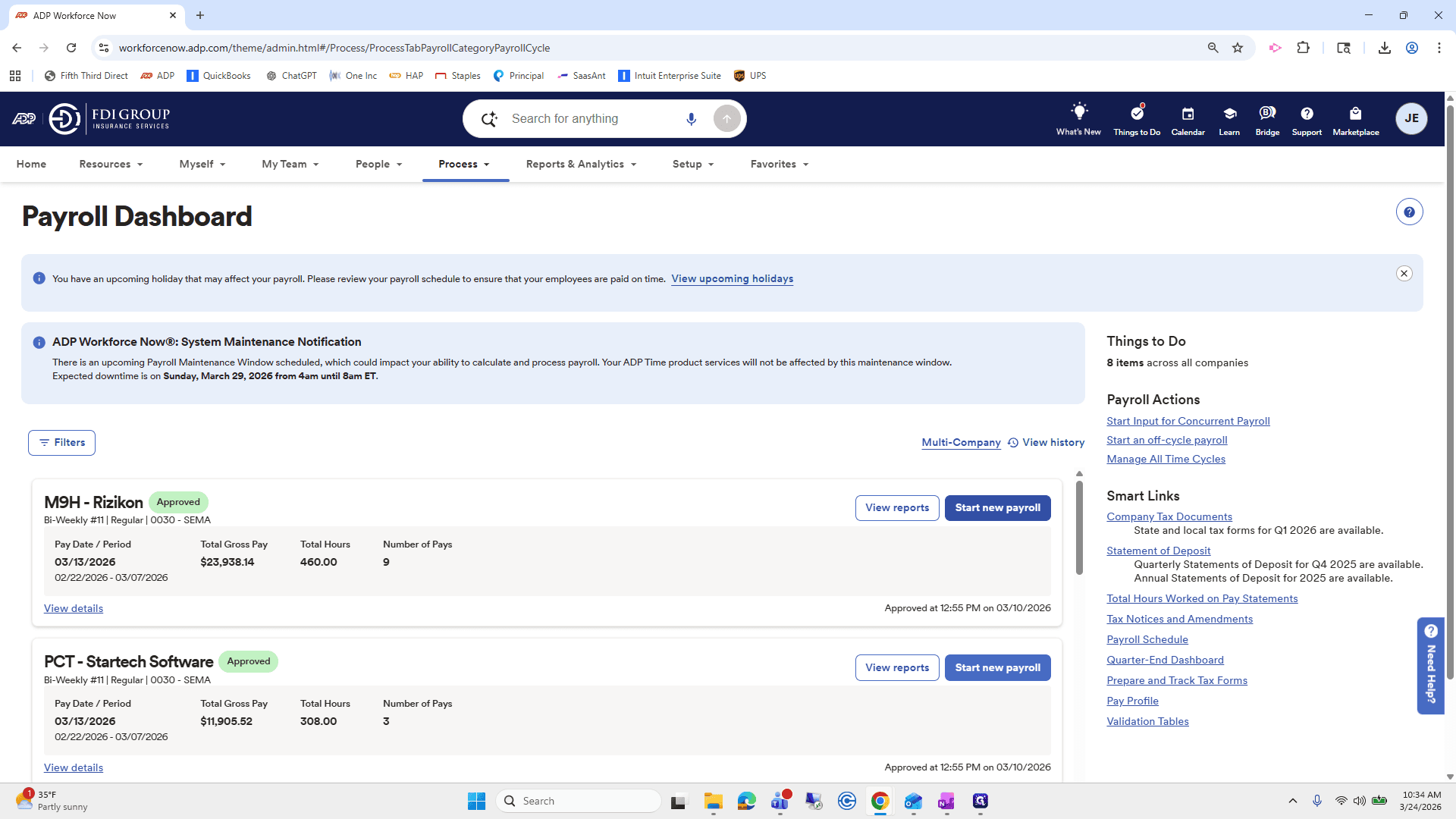View reports for PCT - Startech Software

[x=897, y=668]
